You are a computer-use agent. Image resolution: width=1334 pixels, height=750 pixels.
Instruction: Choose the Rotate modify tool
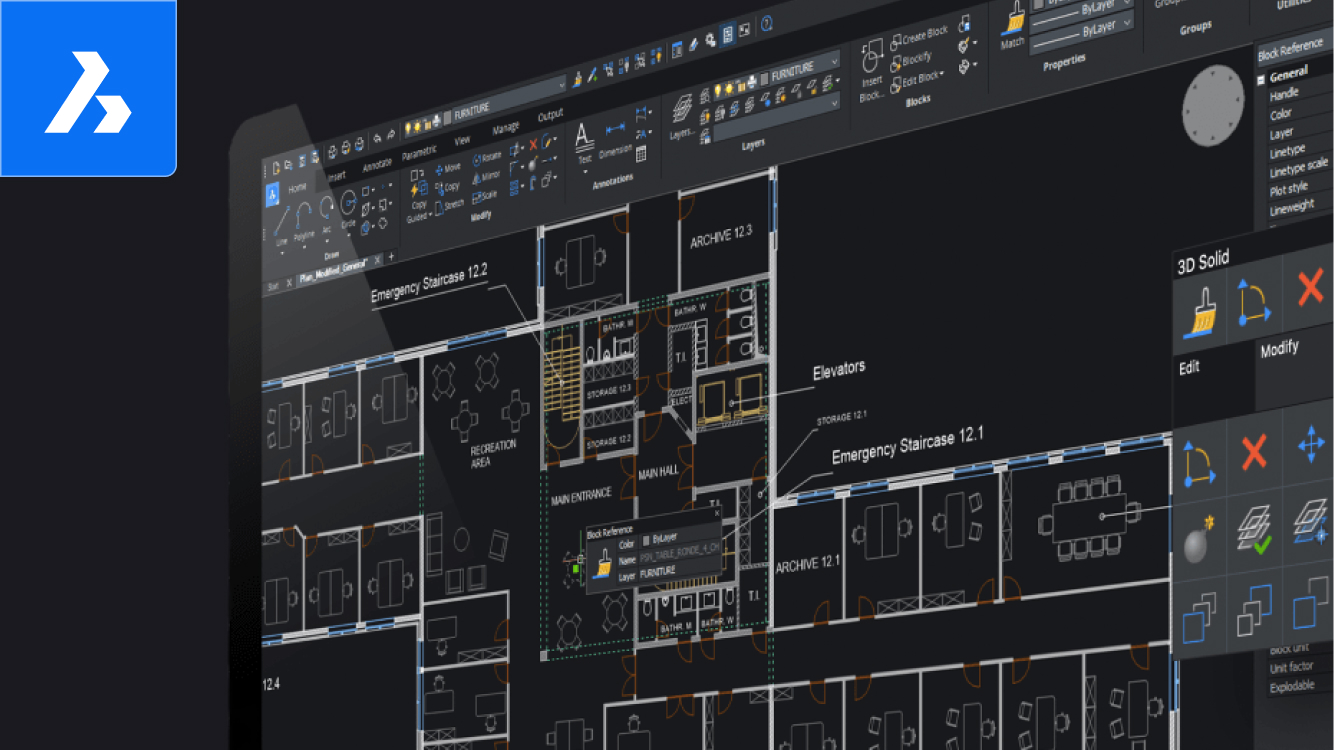485,159
